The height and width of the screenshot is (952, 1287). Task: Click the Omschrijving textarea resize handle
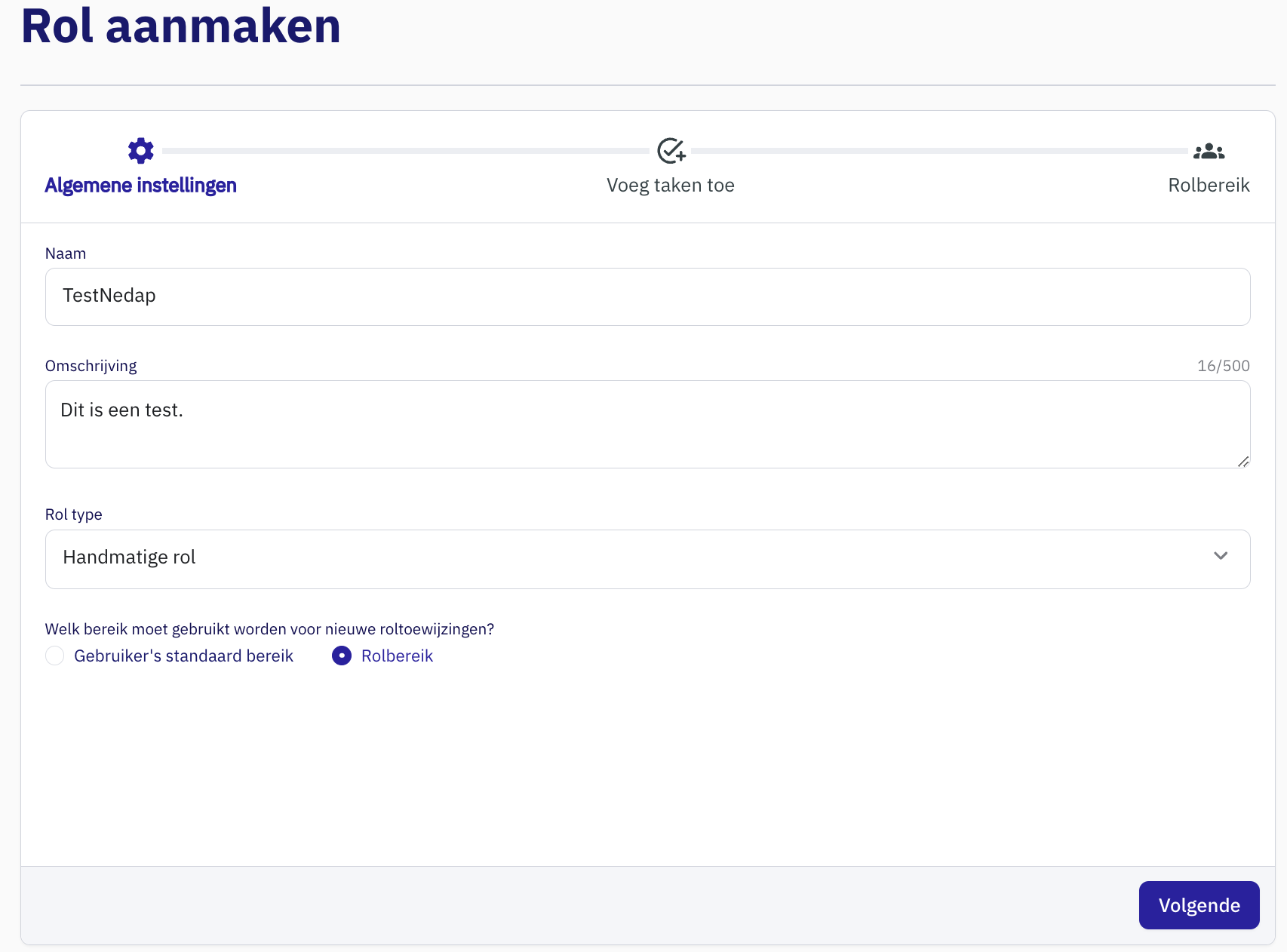tap(1243, 462)
